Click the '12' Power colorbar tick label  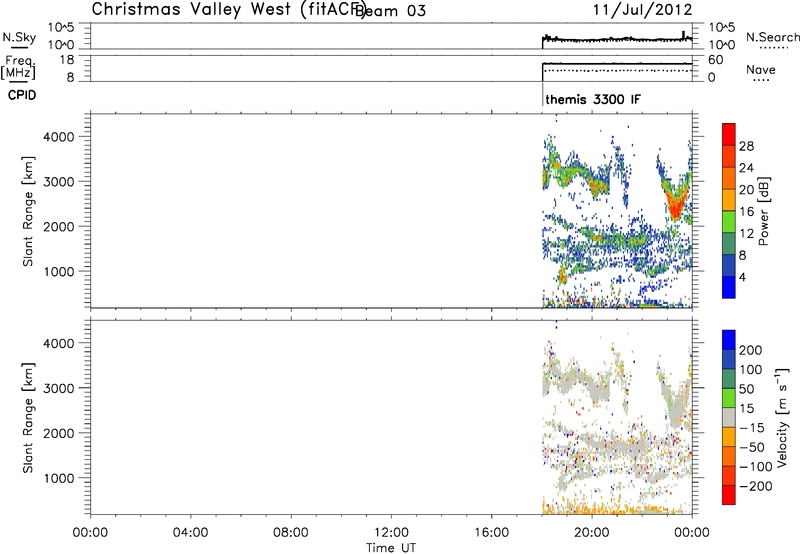point(746,234)
